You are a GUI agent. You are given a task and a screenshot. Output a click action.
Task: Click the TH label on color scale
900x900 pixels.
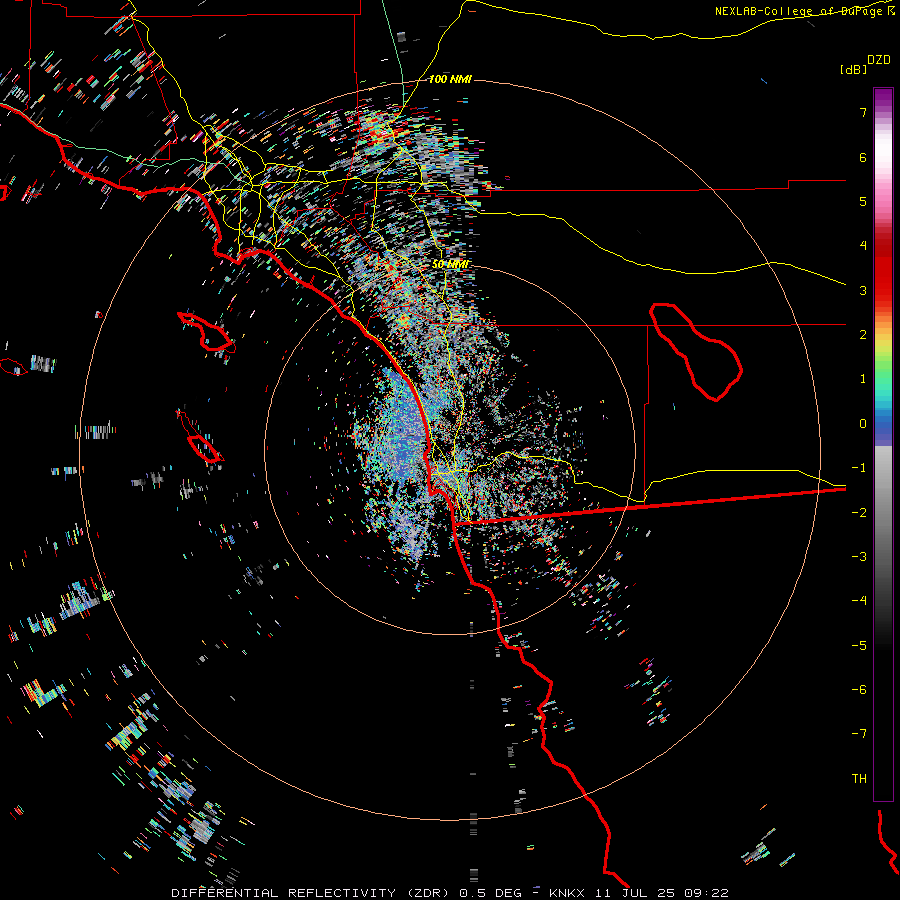point(859,779)
